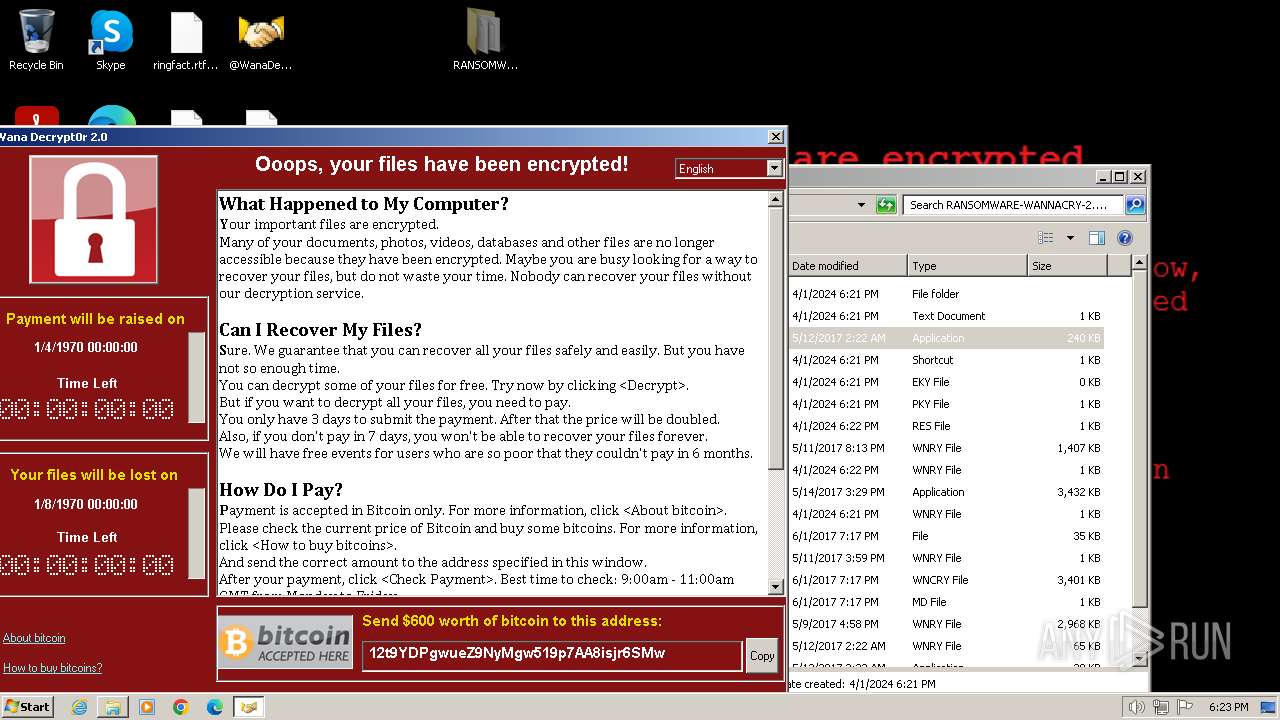Screen dimensions: 1280x720
Task: Switch to File Explorer taskbar button
Action: pos(113,707)
